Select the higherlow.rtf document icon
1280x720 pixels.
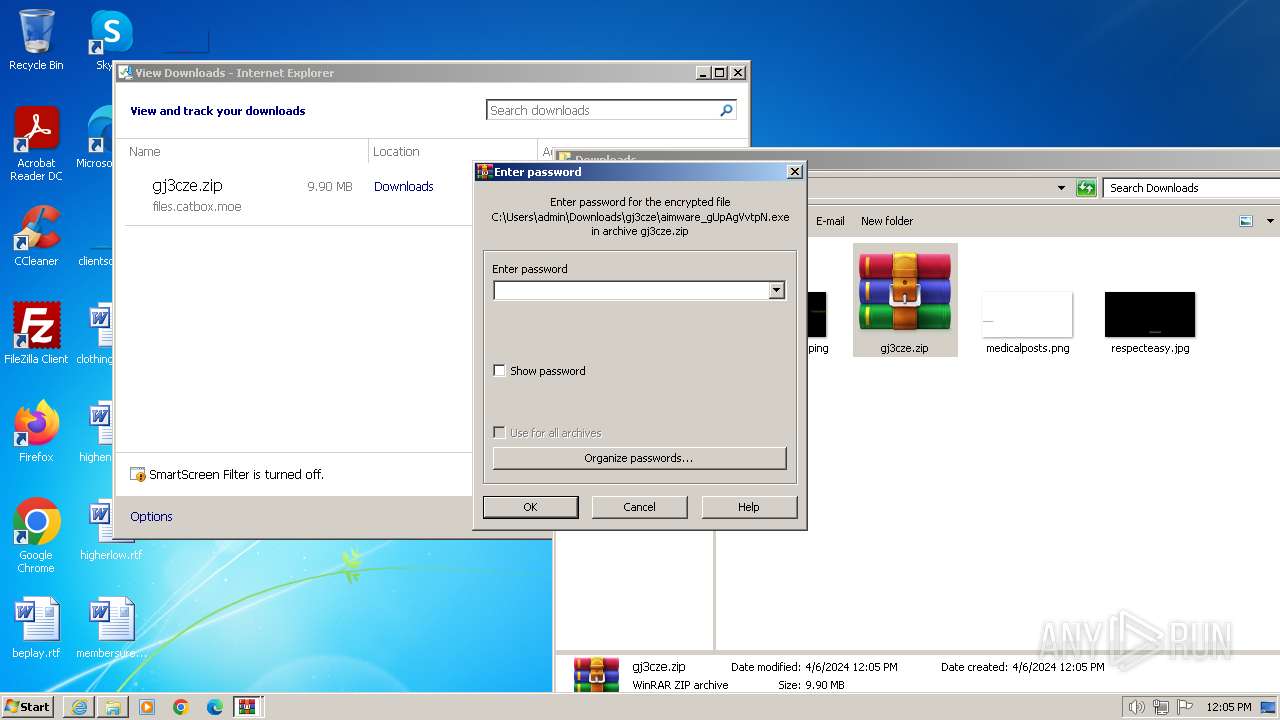coord(110,531)
